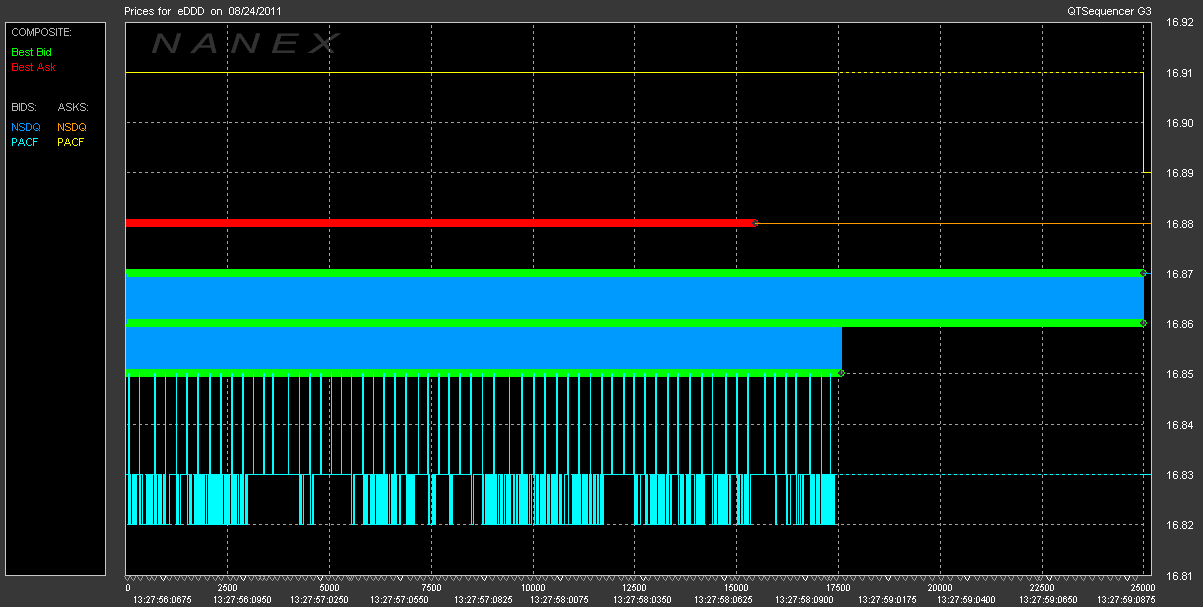Click timestamp 13:27:57:0825

482,600
